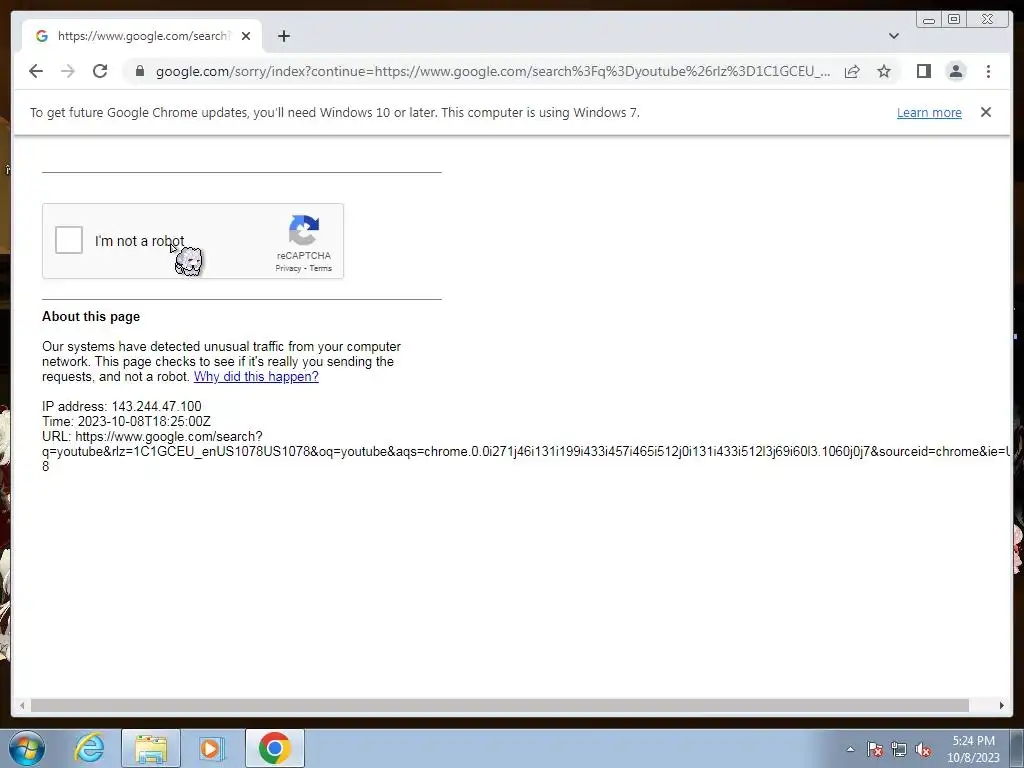Viewport: 1024px width, 768px height.
Task: Click the scrollbar right arrow
Action: click(1002, 705)
